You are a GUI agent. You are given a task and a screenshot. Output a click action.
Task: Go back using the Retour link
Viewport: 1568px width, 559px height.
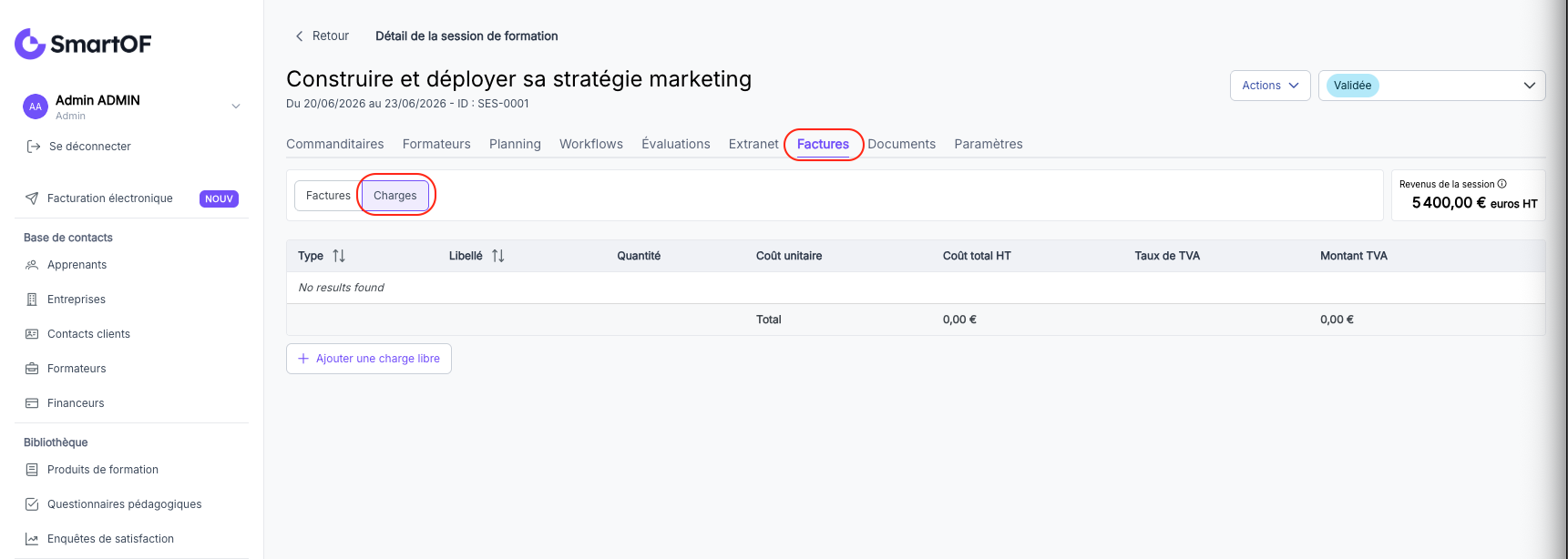click(x=322, y=36)
